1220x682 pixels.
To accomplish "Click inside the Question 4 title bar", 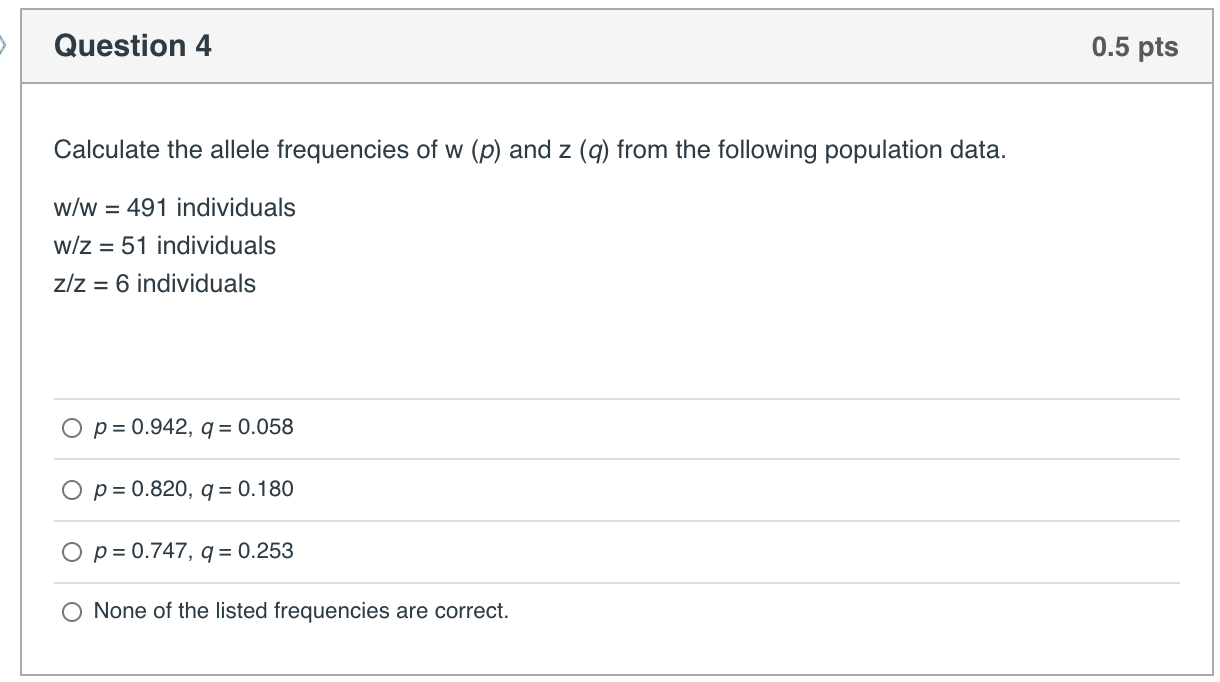I will [x=600, y=46].
